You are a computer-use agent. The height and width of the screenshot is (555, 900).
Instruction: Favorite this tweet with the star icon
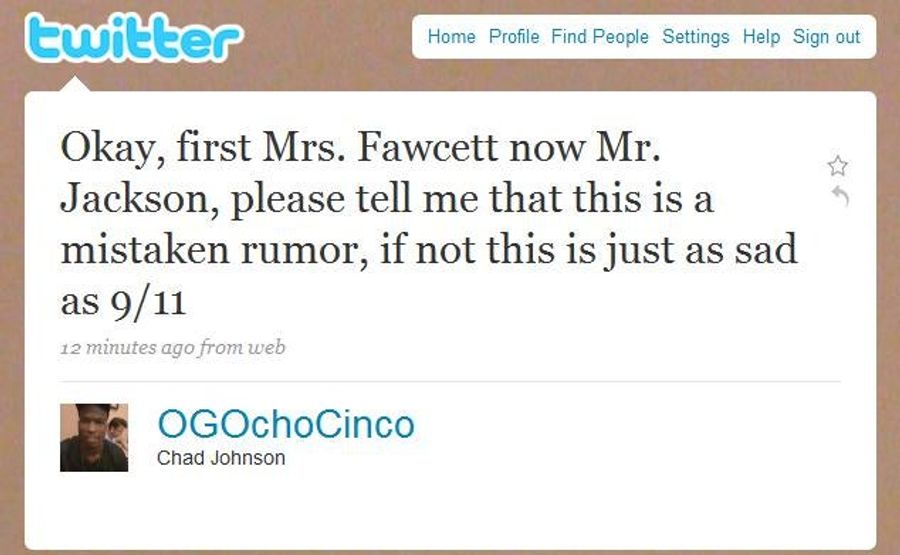pos(837,166)
